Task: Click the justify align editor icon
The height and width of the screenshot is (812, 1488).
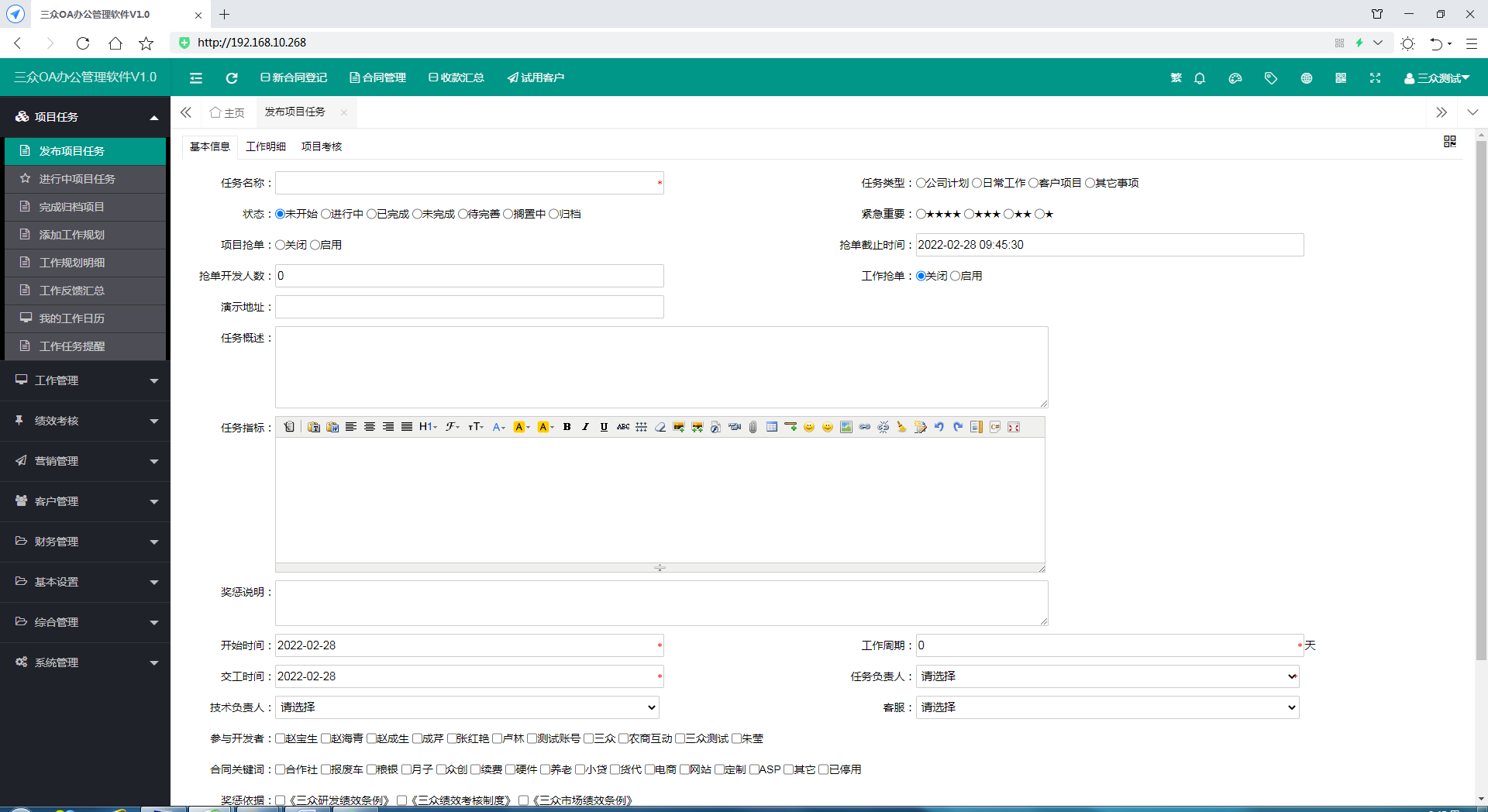Action: 407,427
